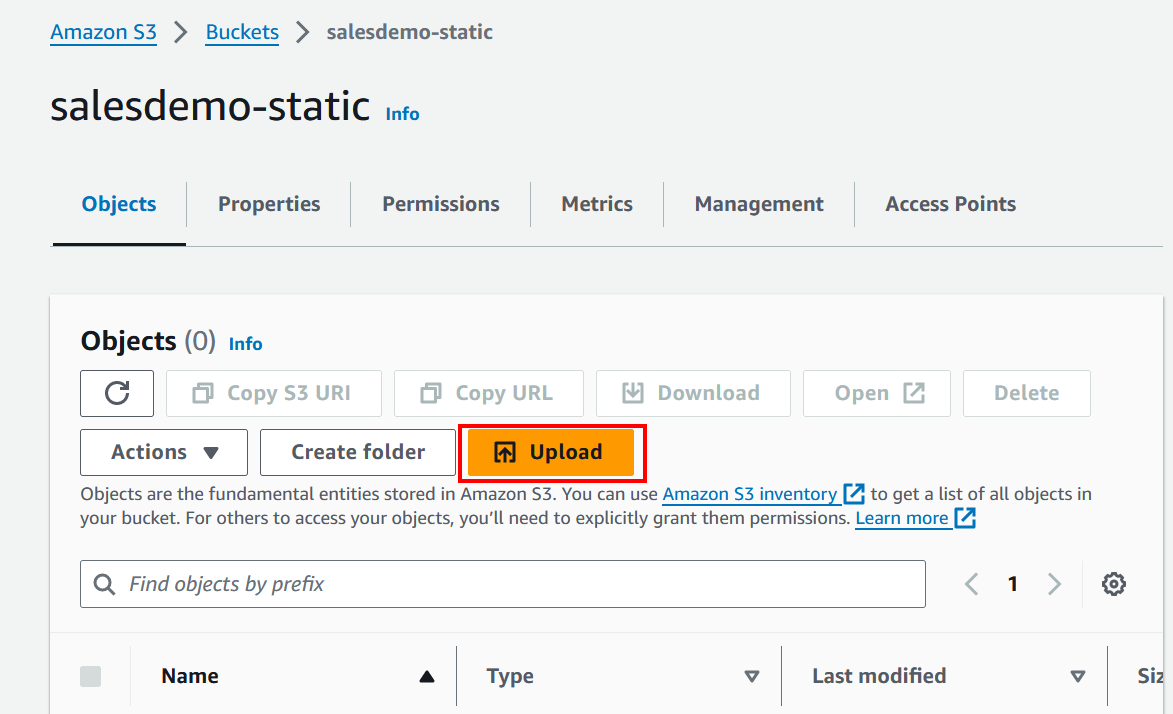The height and width of the screenshot is (714, 1173).
Task: Sort by Type column arrow
Action: click(752, 677)
